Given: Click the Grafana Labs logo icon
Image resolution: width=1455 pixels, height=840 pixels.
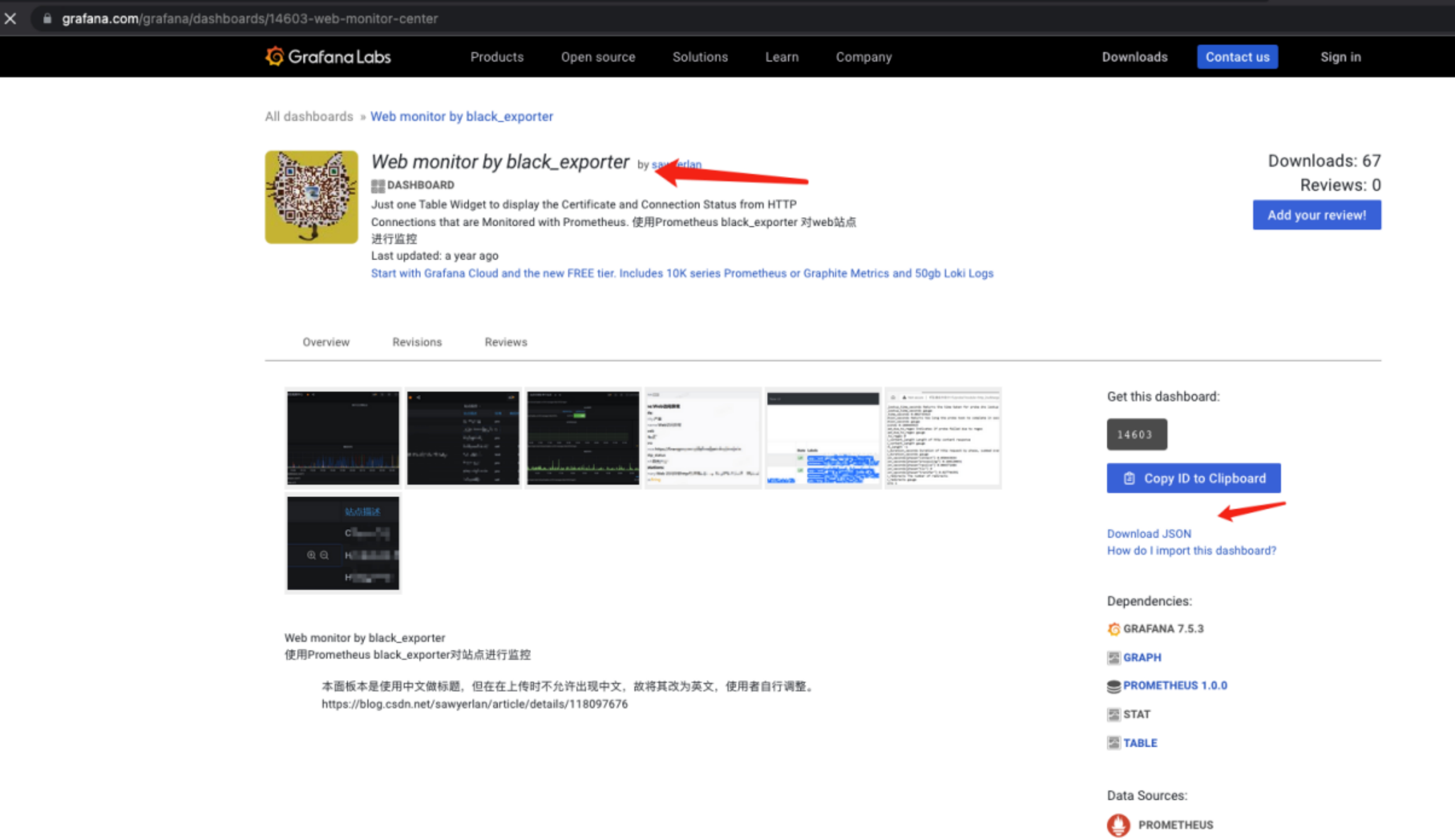Looking at the screenshot, I should point(274,57).
